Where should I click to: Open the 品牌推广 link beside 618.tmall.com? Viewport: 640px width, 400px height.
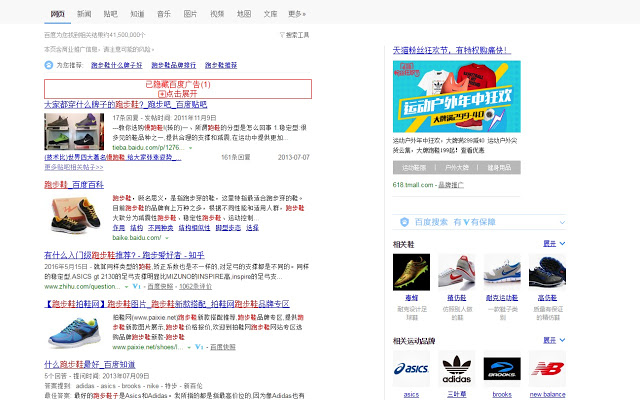coord(451,185)
